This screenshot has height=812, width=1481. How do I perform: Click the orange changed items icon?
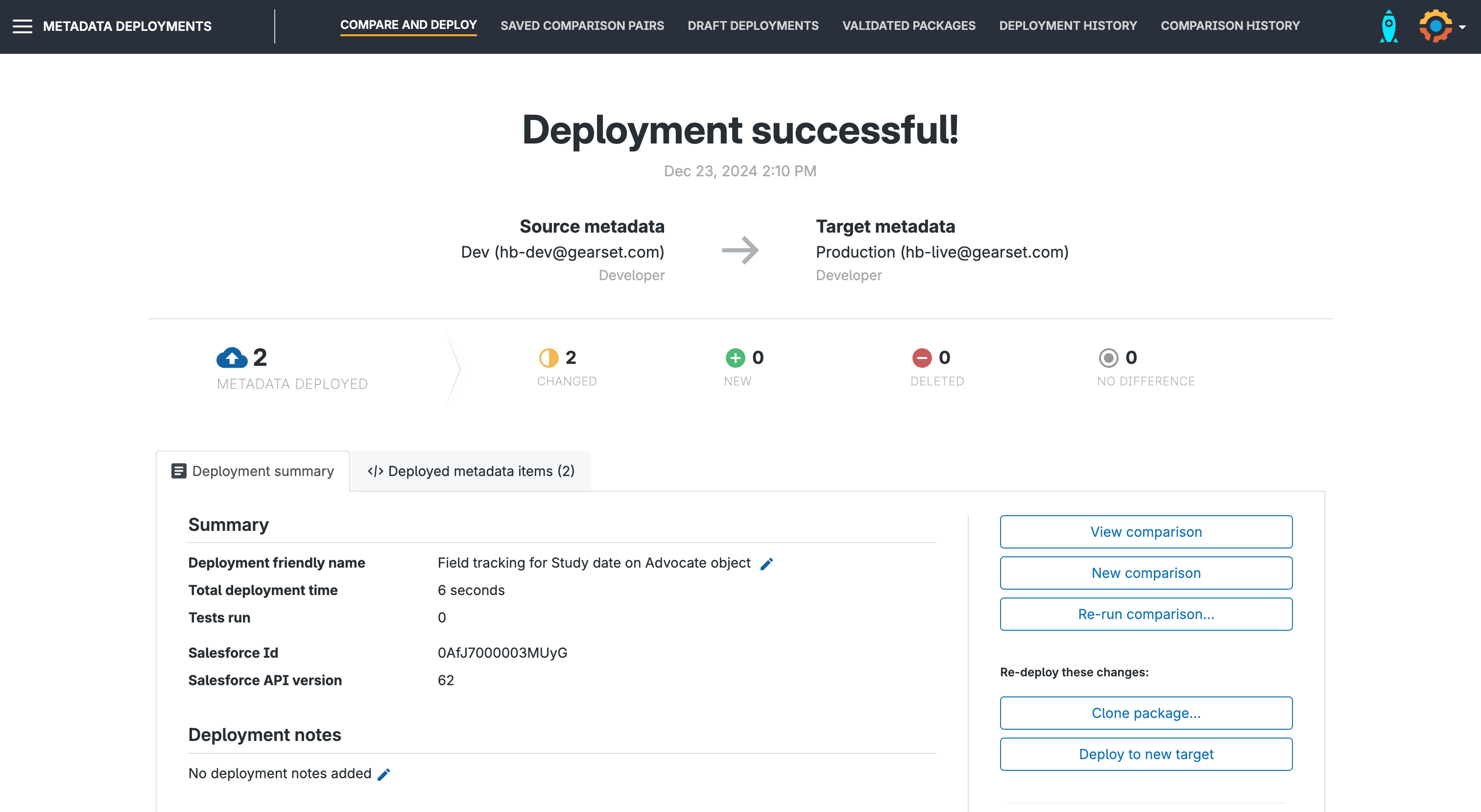(549, 358)
